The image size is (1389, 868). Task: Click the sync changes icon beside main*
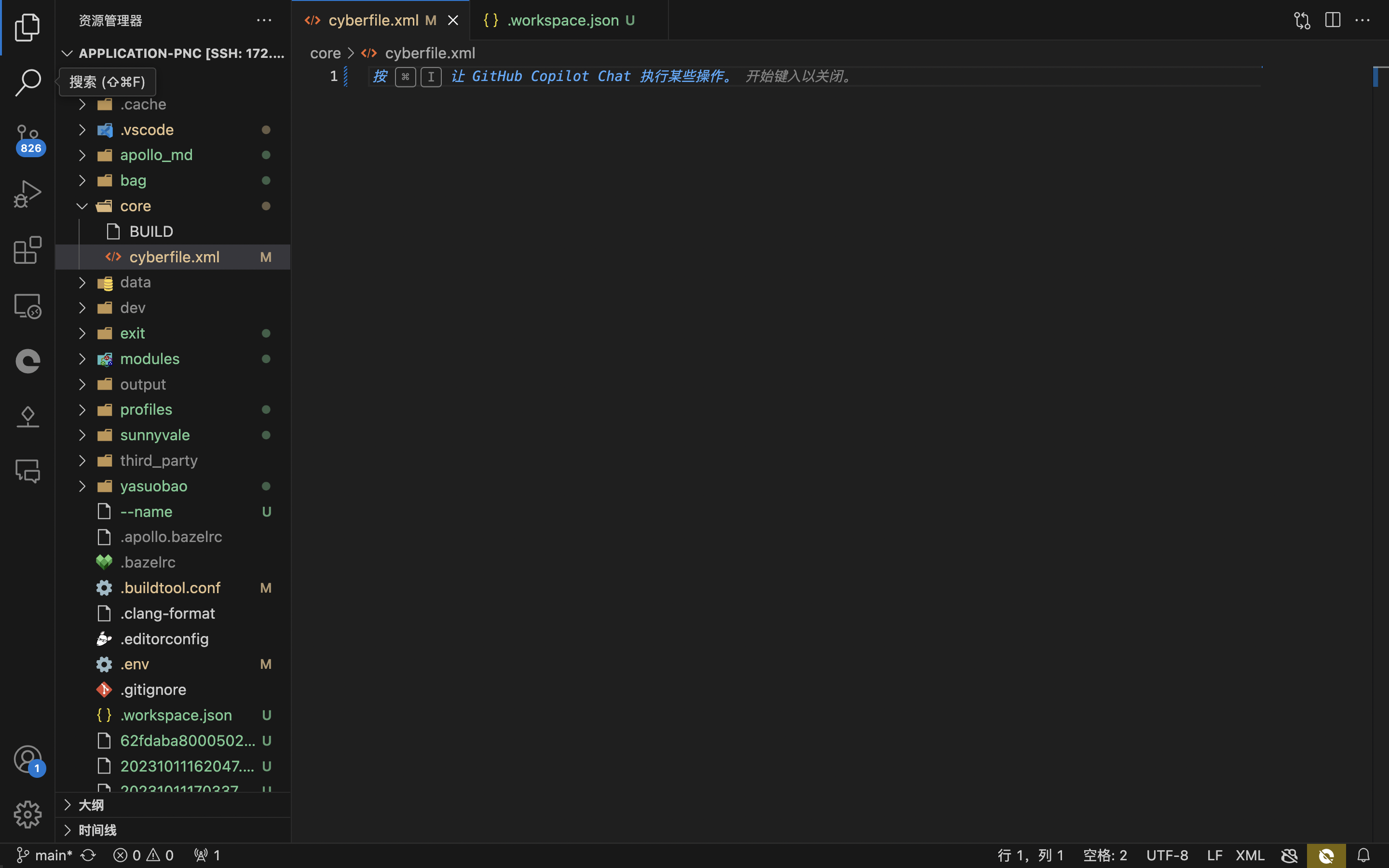point(88,855)
